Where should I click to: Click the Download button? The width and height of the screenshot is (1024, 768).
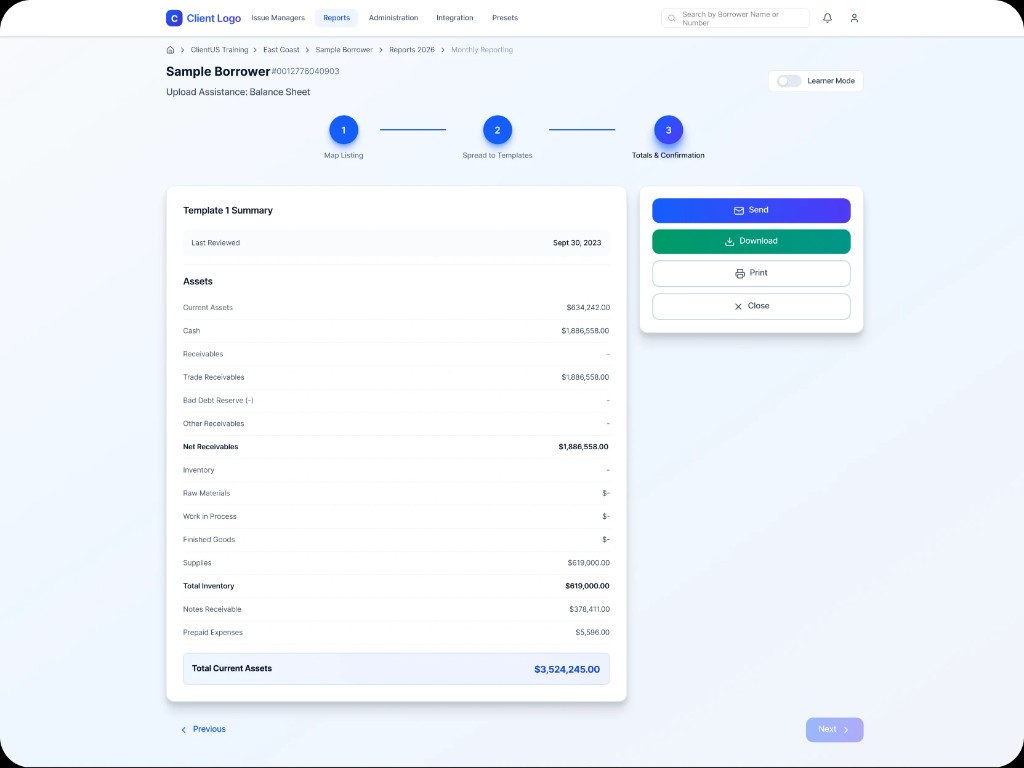[751, 242]
